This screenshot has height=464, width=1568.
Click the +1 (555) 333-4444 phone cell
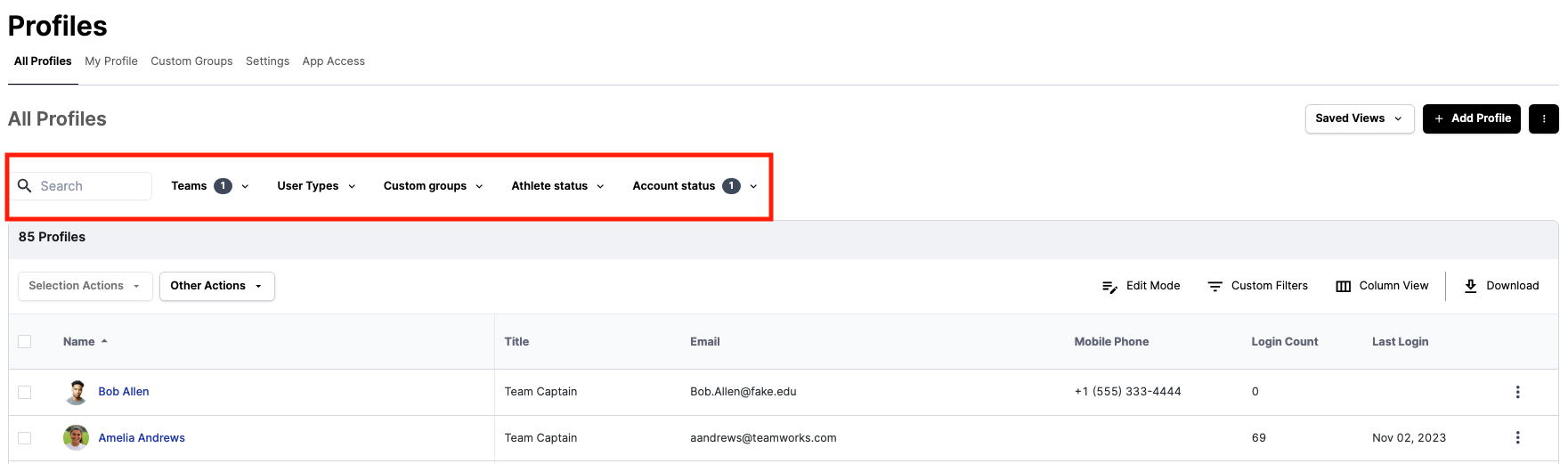coord(1127,392)
